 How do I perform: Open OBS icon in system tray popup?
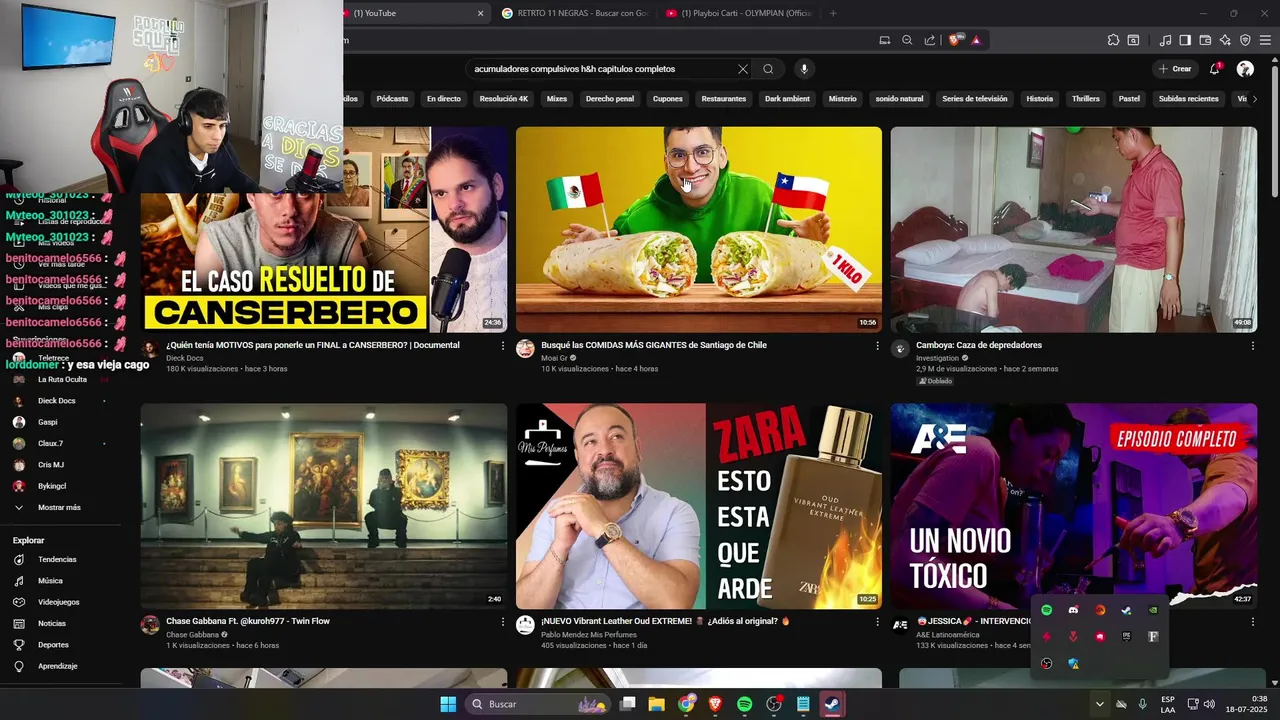tap(1047, 663)
